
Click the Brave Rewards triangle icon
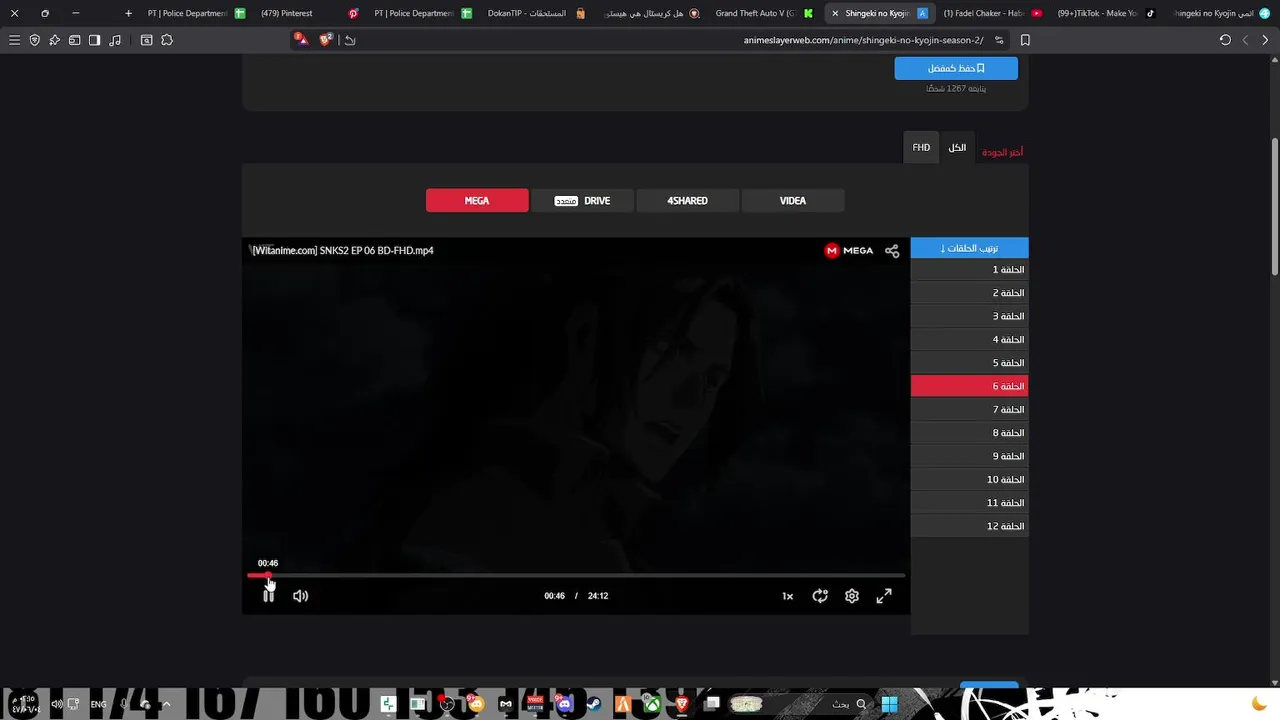pyautogui.click(x=302, y=39)
